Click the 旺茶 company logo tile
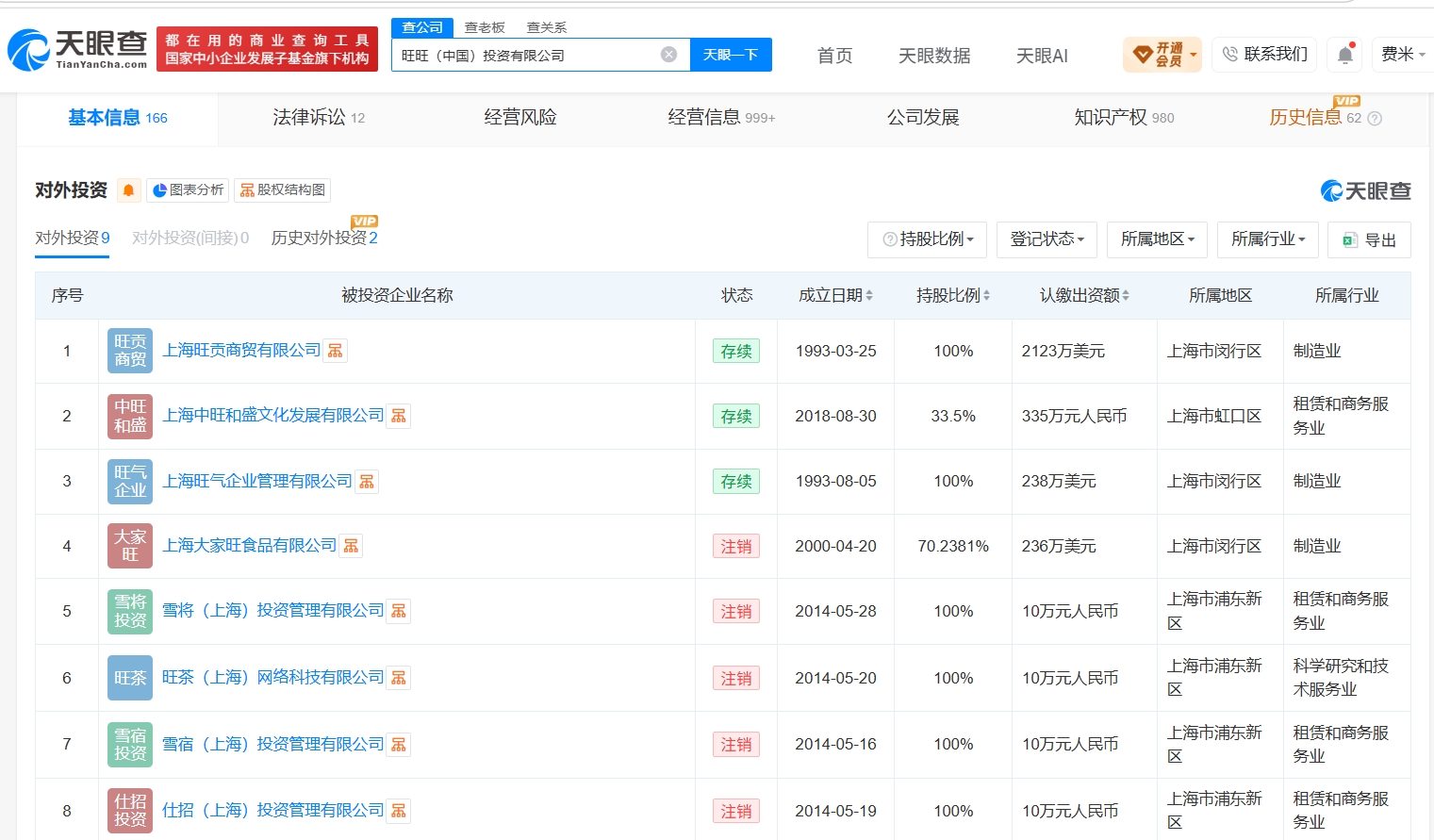This screenshot has width=1434, height=840. (x=130, y=678)
